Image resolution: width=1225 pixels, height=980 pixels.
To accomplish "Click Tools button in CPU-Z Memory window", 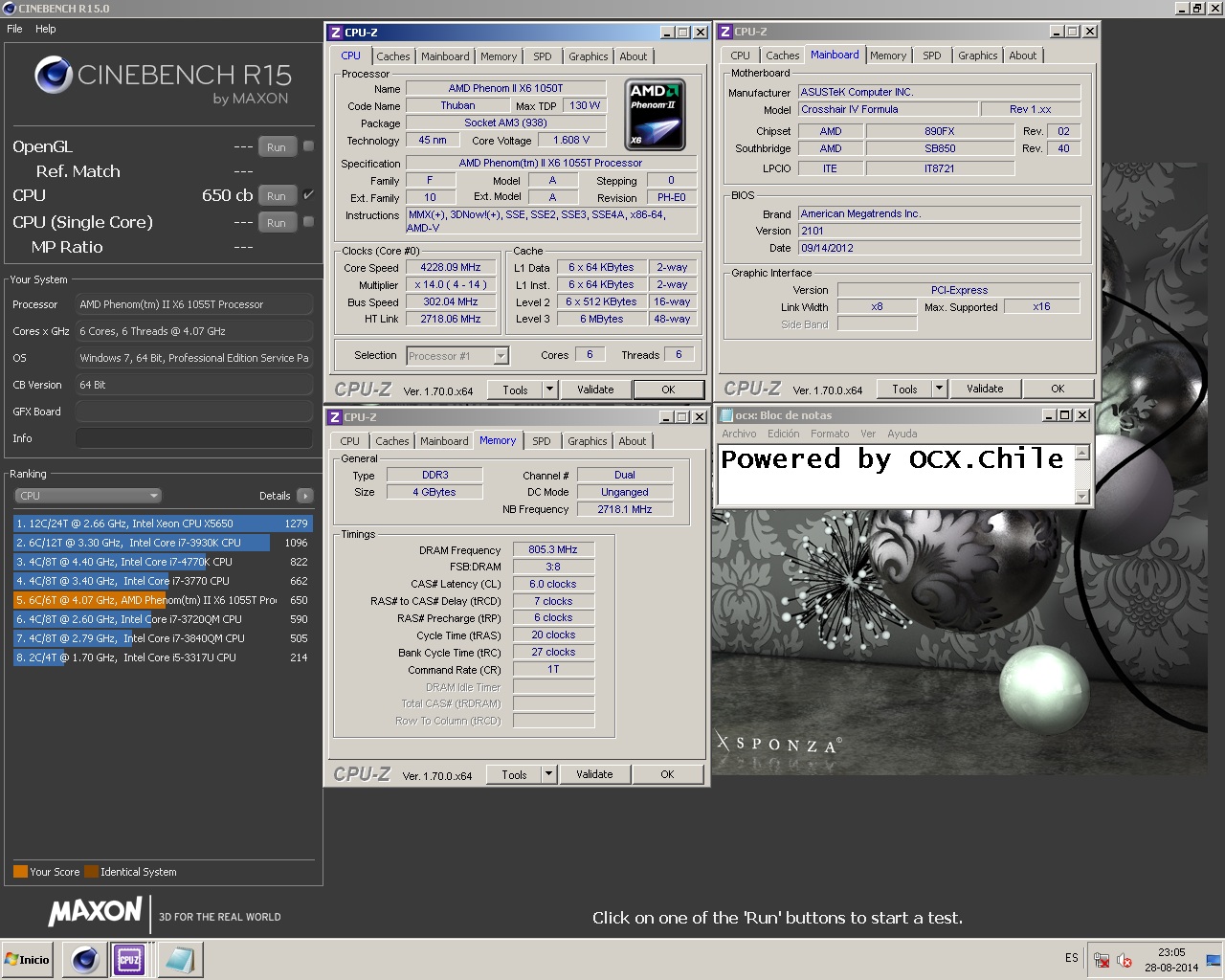I will [514, 774].
